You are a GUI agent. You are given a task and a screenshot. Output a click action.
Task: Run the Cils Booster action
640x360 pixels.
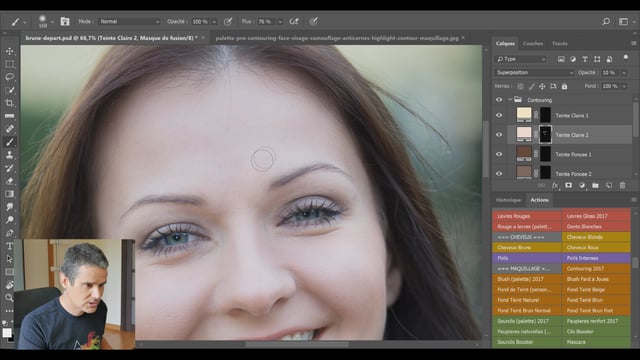[x=596, y=332]
